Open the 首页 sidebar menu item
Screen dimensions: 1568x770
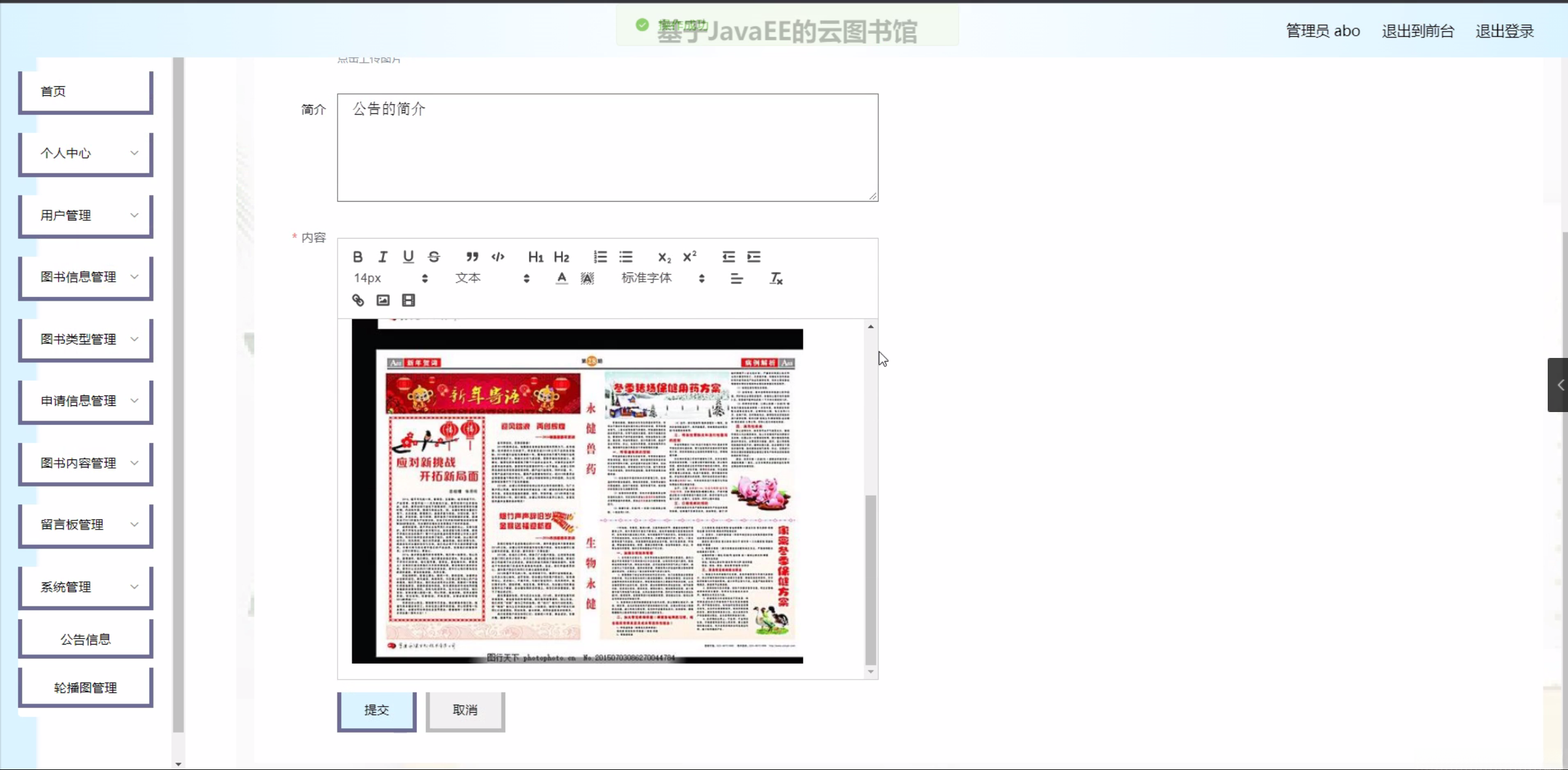[85, 91]
